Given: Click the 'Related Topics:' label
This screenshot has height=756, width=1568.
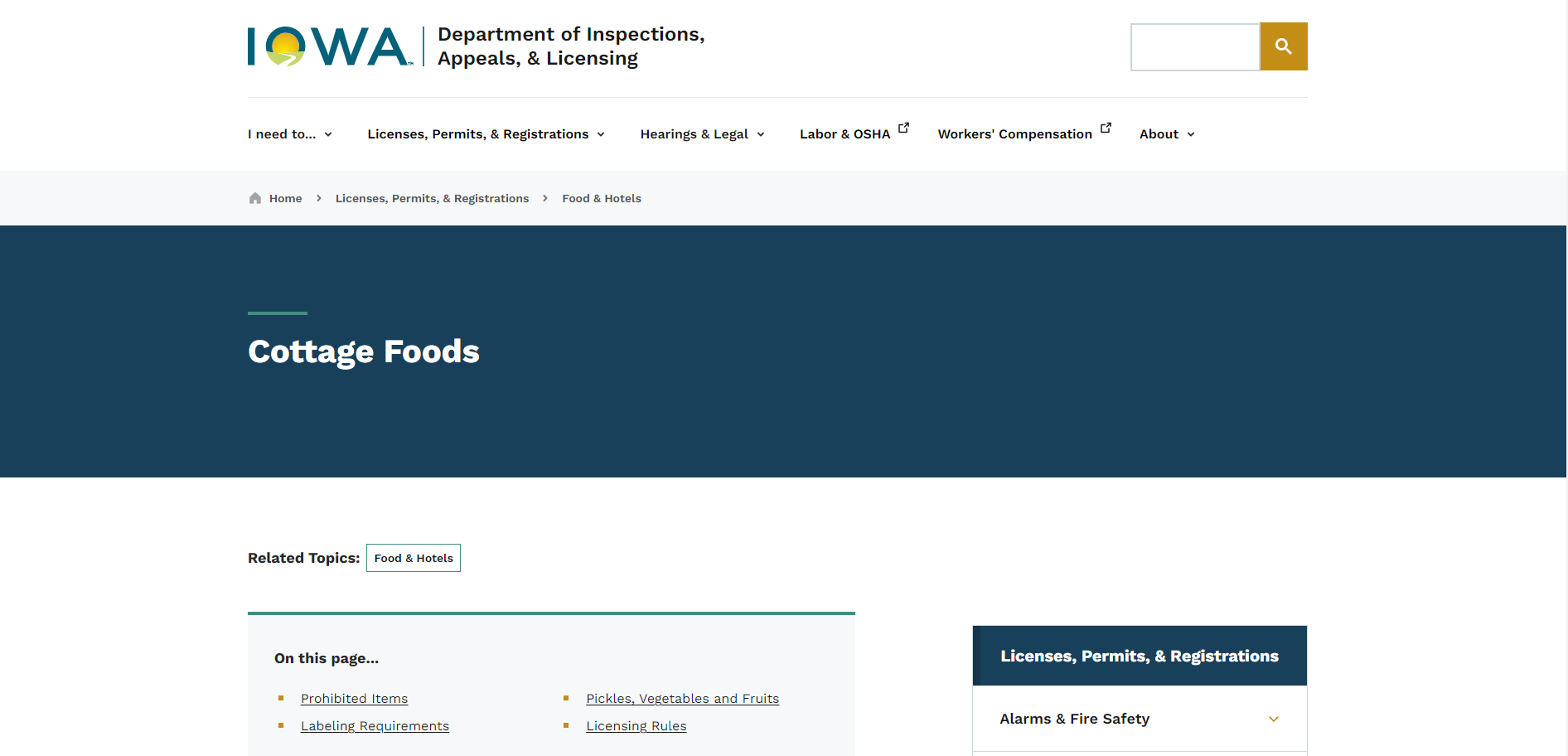Looking at the screenshot, I should tap(303, 558).
